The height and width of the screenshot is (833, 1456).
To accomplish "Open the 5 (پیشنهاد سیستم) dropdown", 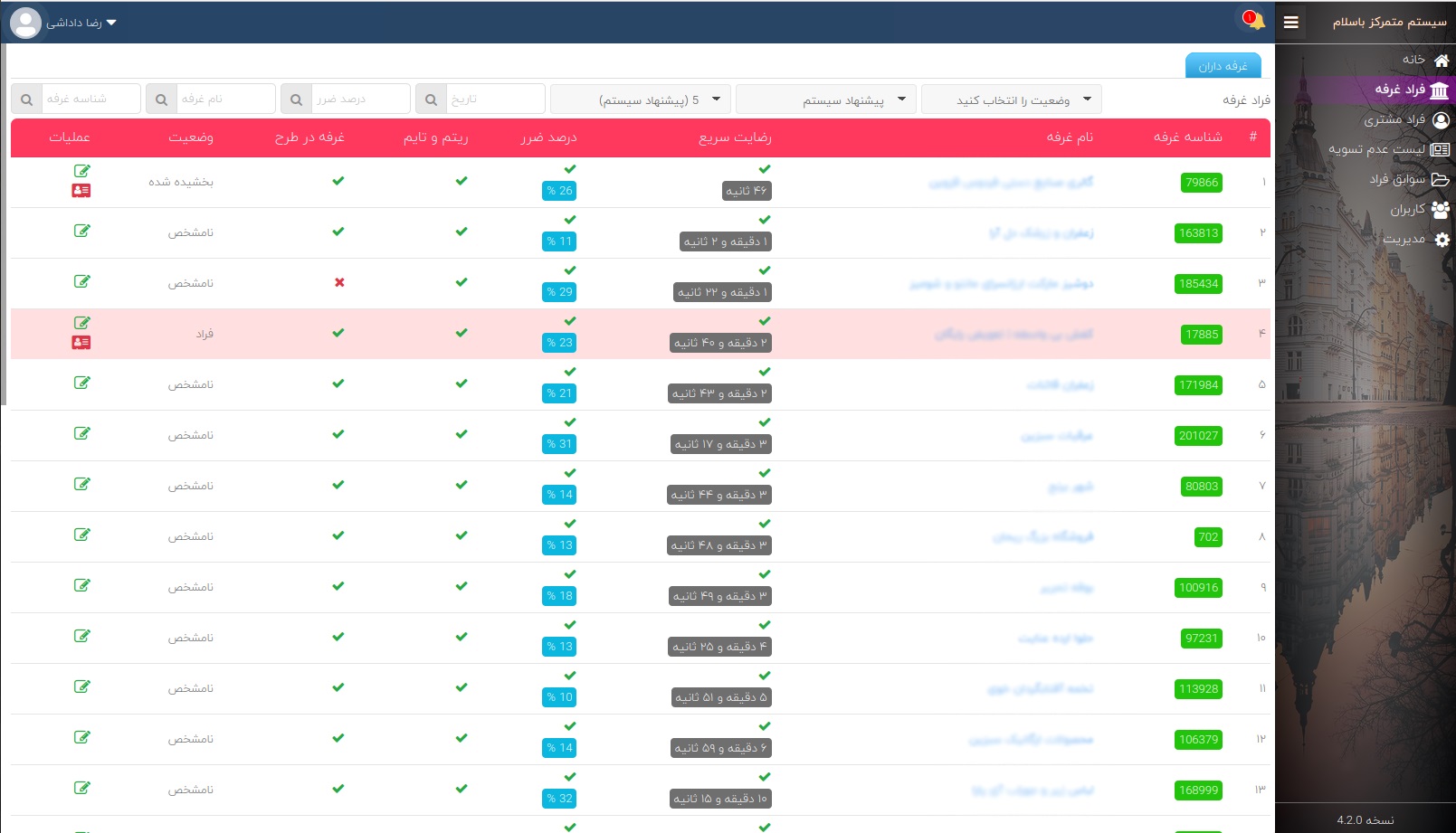I will click(x=641, y=99).
